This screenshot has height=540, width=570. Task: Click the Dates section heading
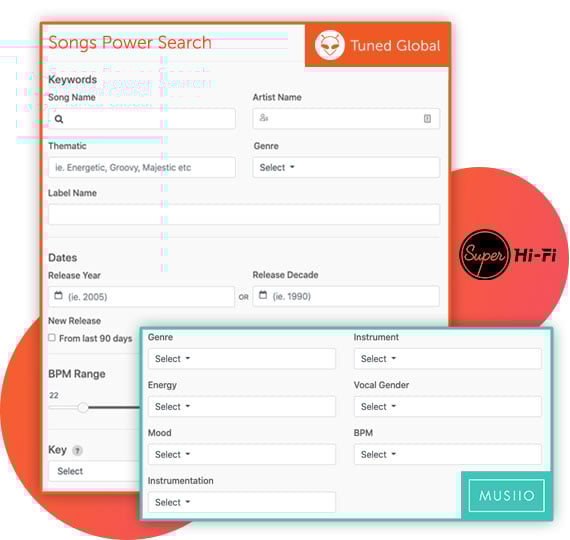(63, 257)
